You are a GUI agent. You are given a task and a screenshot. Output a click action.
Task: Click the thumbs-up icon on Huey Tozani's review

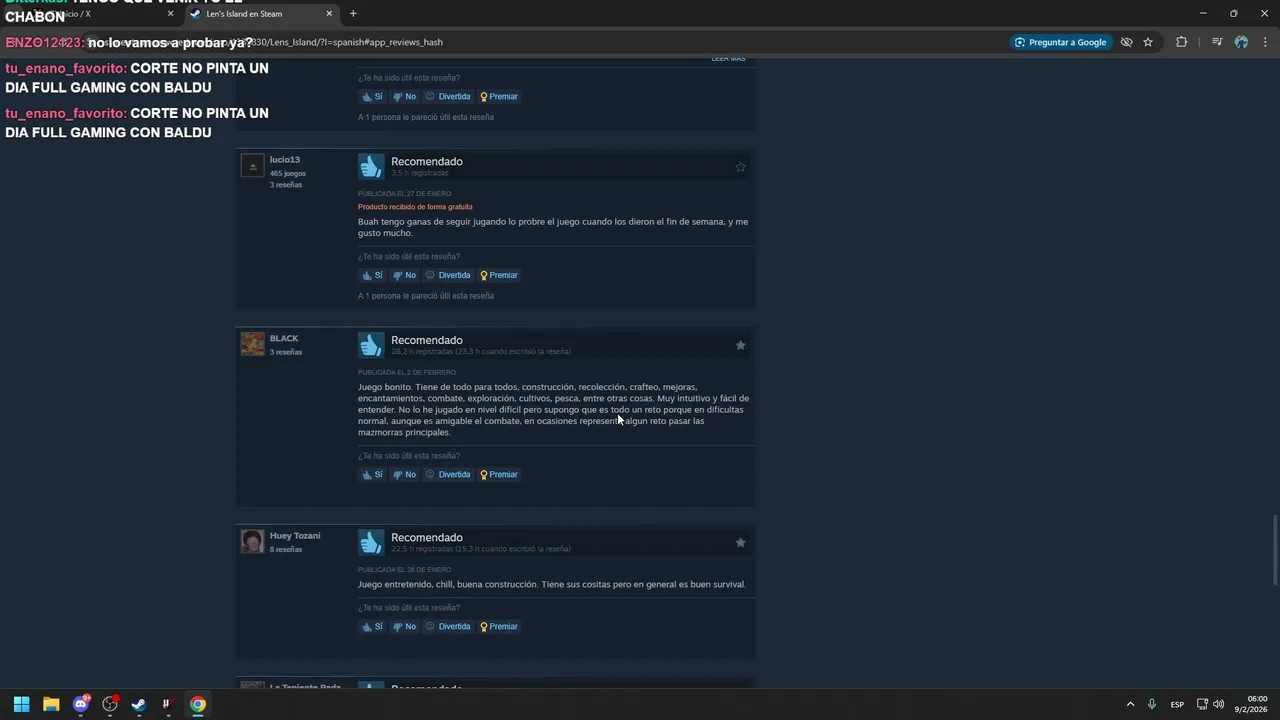371,542
